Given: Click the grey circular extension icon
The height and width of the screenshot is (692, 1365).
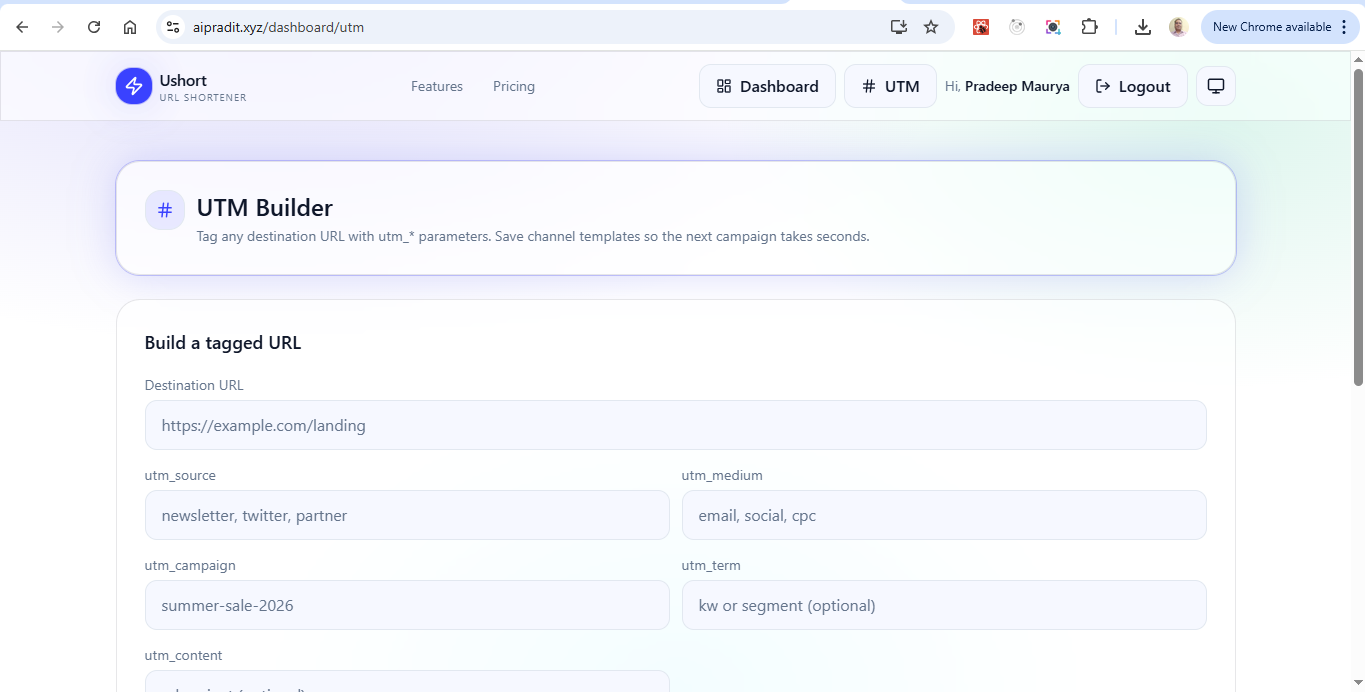Looking at the screenshot, I should point(1017,27).
